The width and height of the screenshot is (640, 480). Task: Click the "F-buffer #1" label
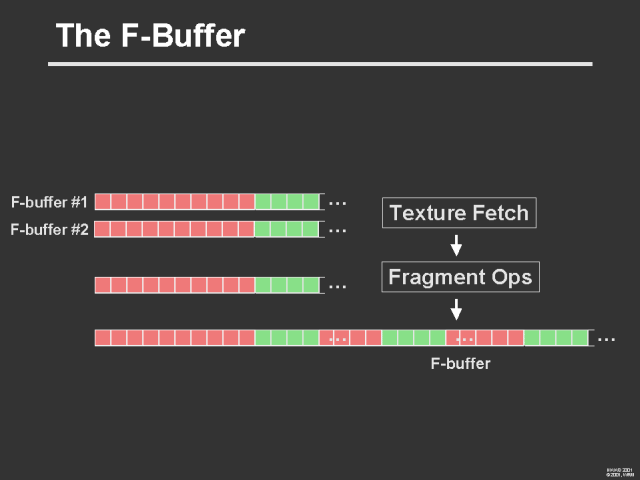pos(50,202)
